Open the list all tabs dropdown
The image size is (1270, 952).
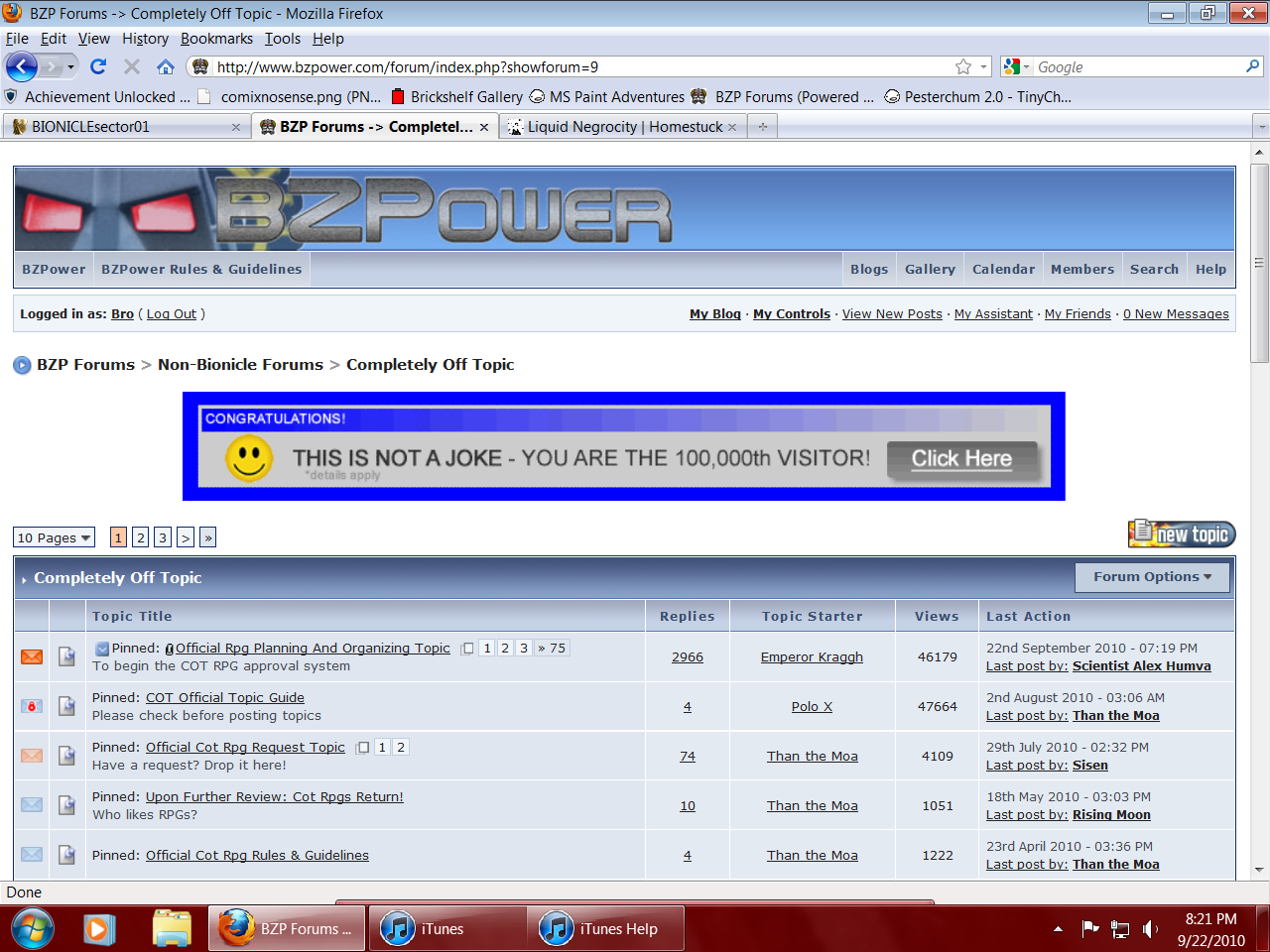click(x=1261, y=127)
